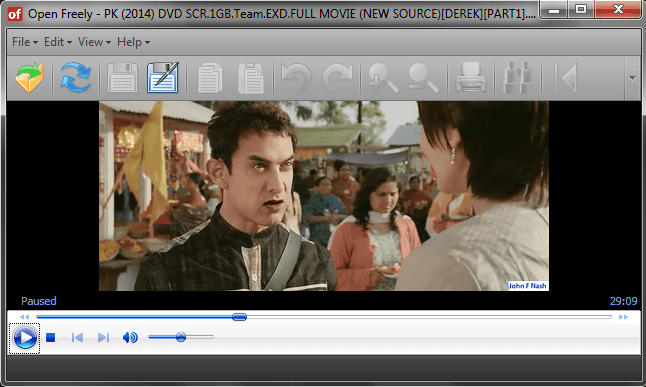Click the unplayed part of the seek bar
The height and width of the screenshot is (387, 646).
click(429, 317)
